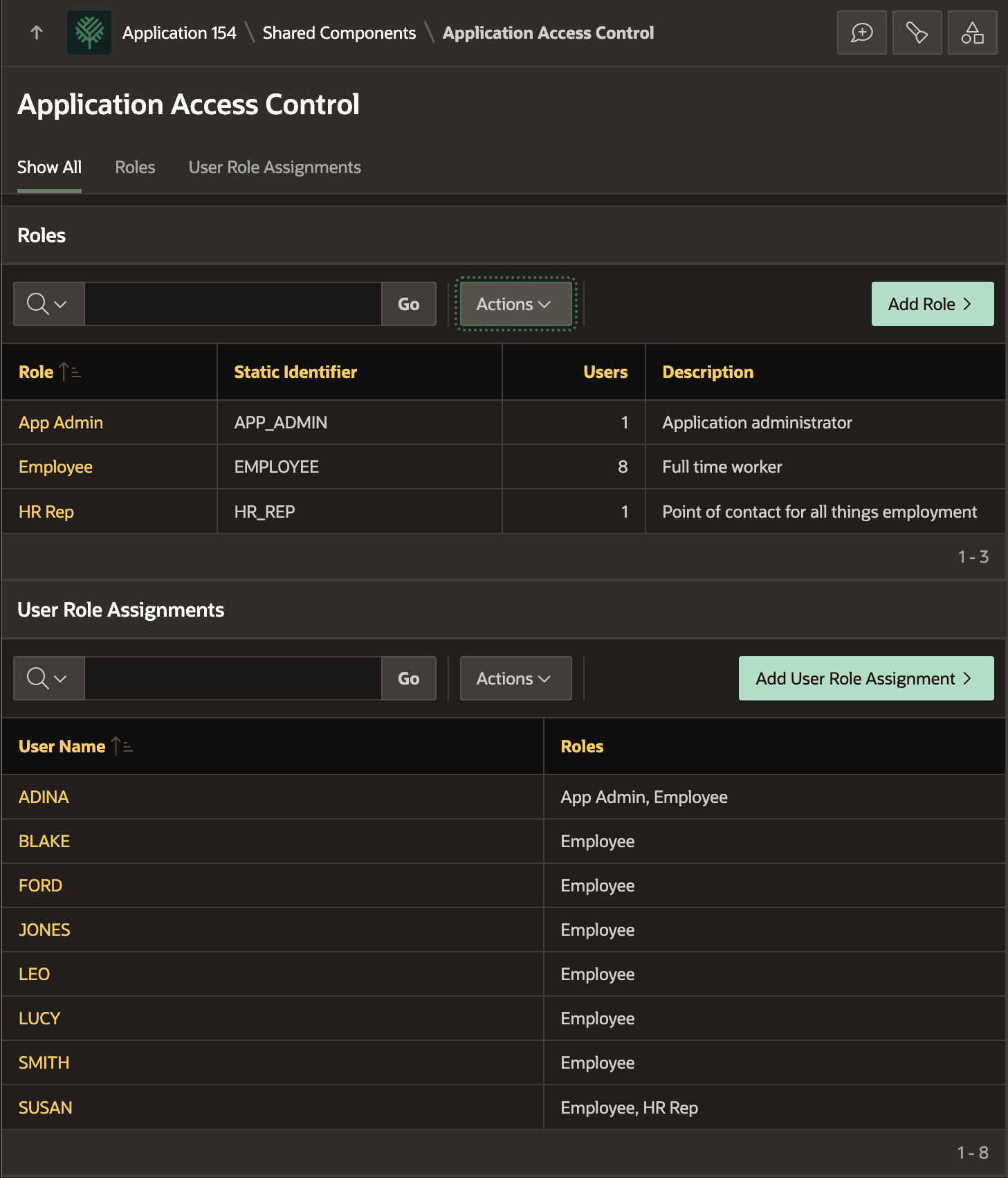This screenshot has width=1008, height=1178.
Task: Click the User Name column sort icon
Action: [122, 746]
